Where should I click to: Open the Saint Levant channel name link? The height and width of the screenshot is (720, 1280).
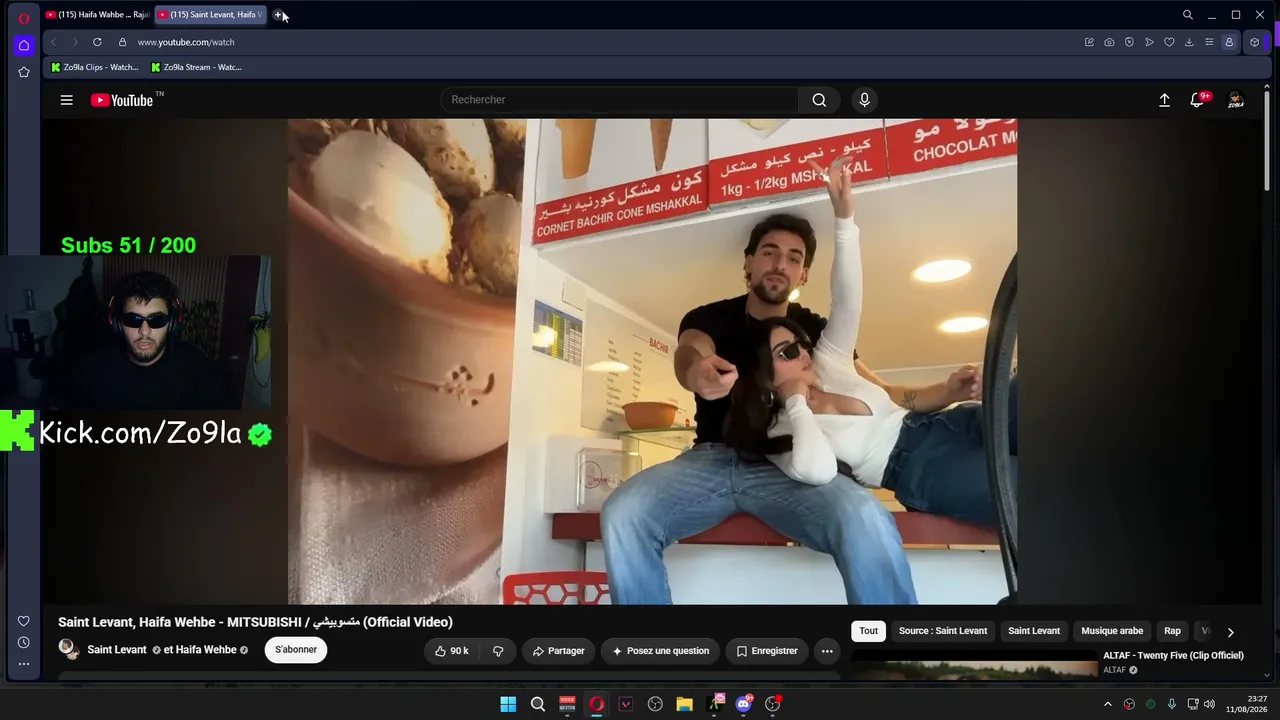(x=117, y=650)
